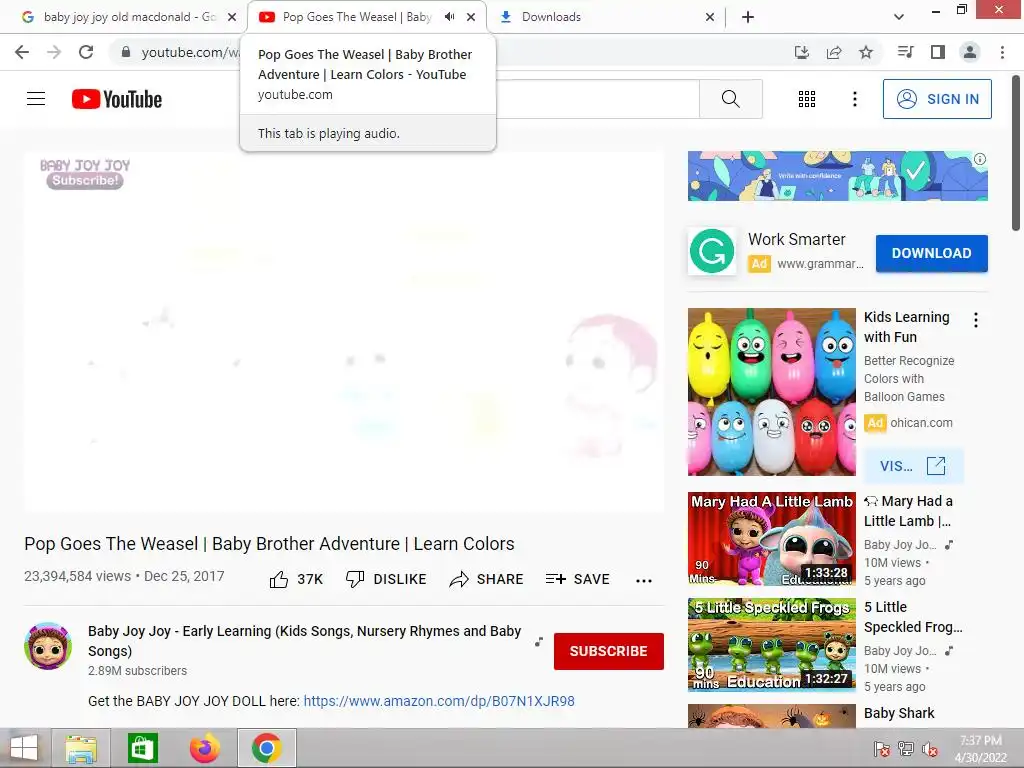The image size is (1024, 768).
Task: Expand the tab search chevron
Action: (899, 17)
